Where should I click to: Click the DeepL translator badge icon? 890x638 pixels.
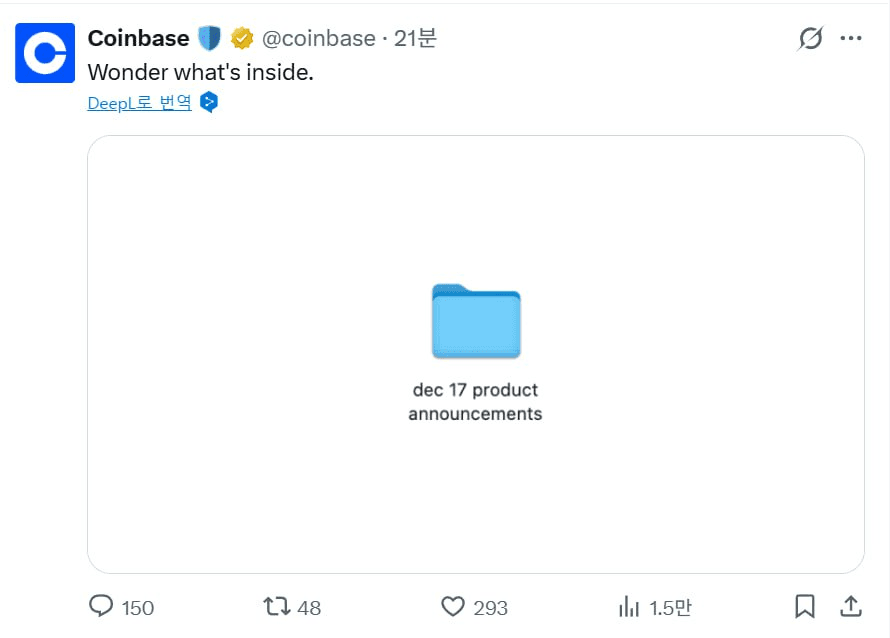click(209, 102)
